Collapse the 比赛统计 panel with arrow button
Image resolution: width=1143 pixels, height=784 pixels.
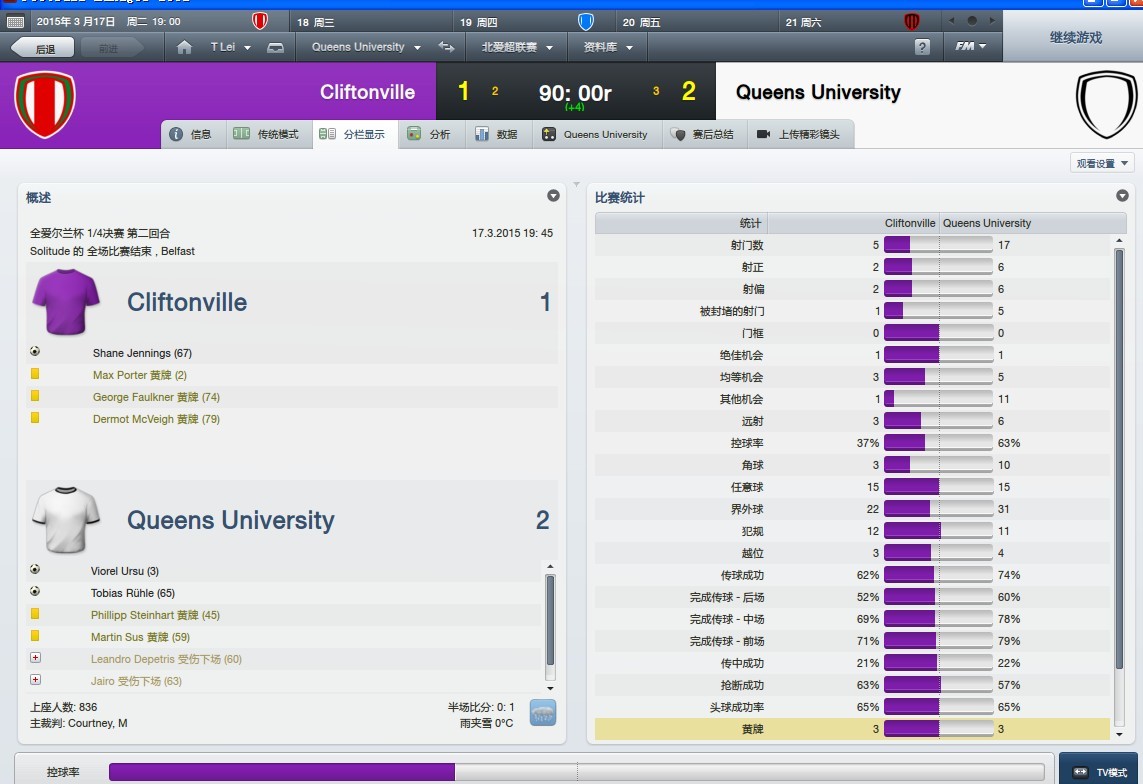(1122, 196)
